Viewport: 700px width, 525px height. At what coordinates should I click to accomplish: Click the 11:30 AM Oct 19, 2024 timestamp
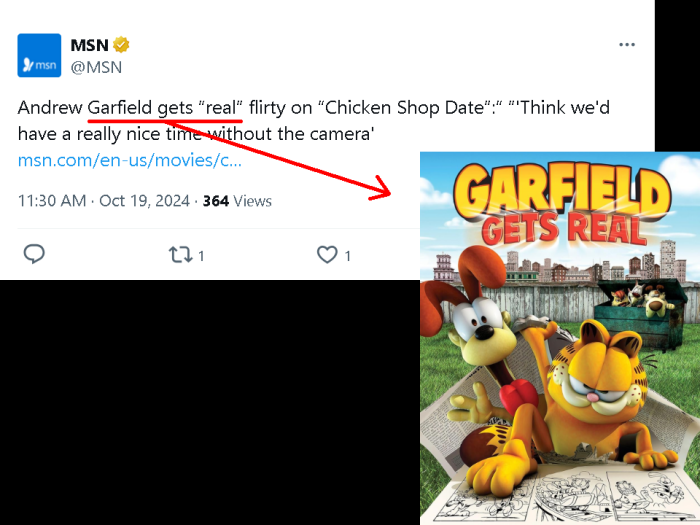point(104,201)
